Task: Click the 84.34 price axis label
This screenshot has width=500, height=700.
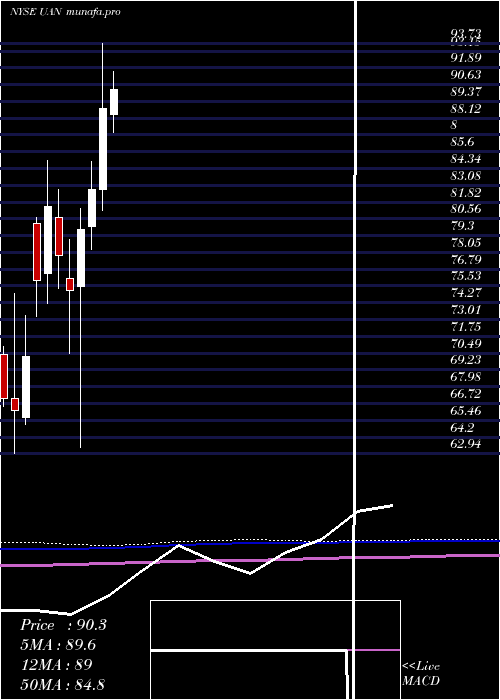Action: tap(466, 159)
